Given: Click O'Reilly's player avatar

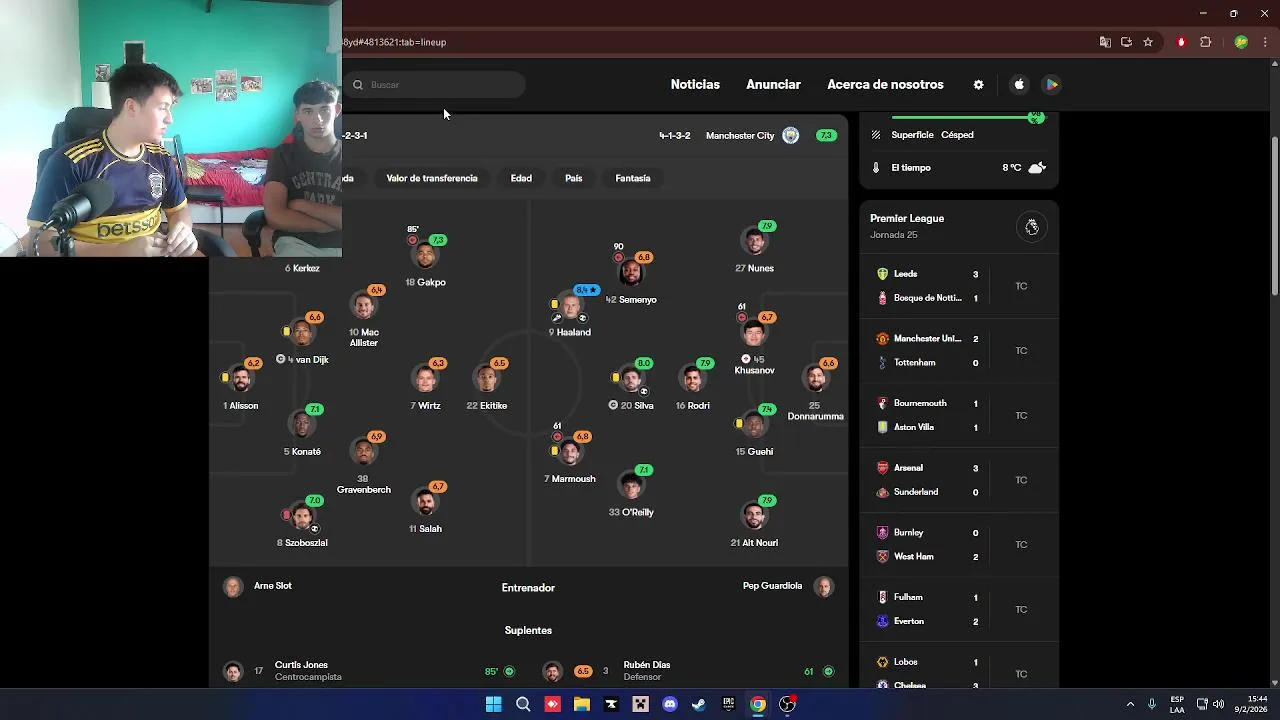Looking at the screenshot, I should click(631, 487).
